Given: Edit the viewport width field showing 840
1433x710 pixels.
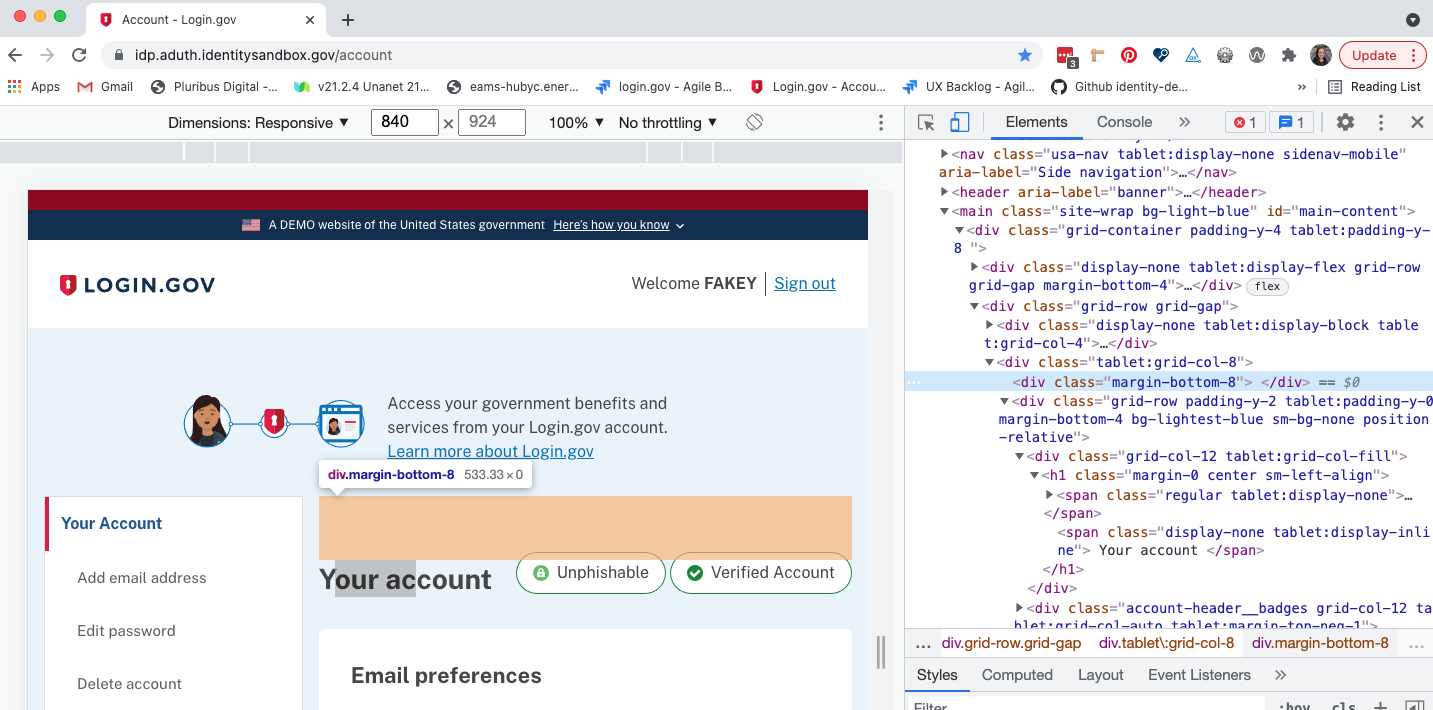Looking at the screenshot, I should tap(405, 122).
